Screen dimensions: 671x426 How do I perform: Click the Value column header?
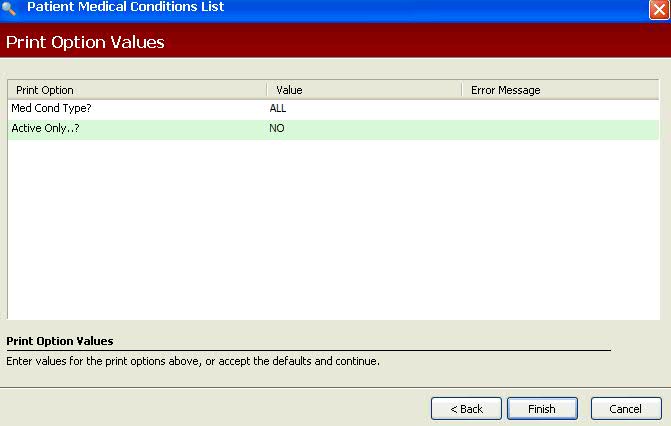pos(363,90)
